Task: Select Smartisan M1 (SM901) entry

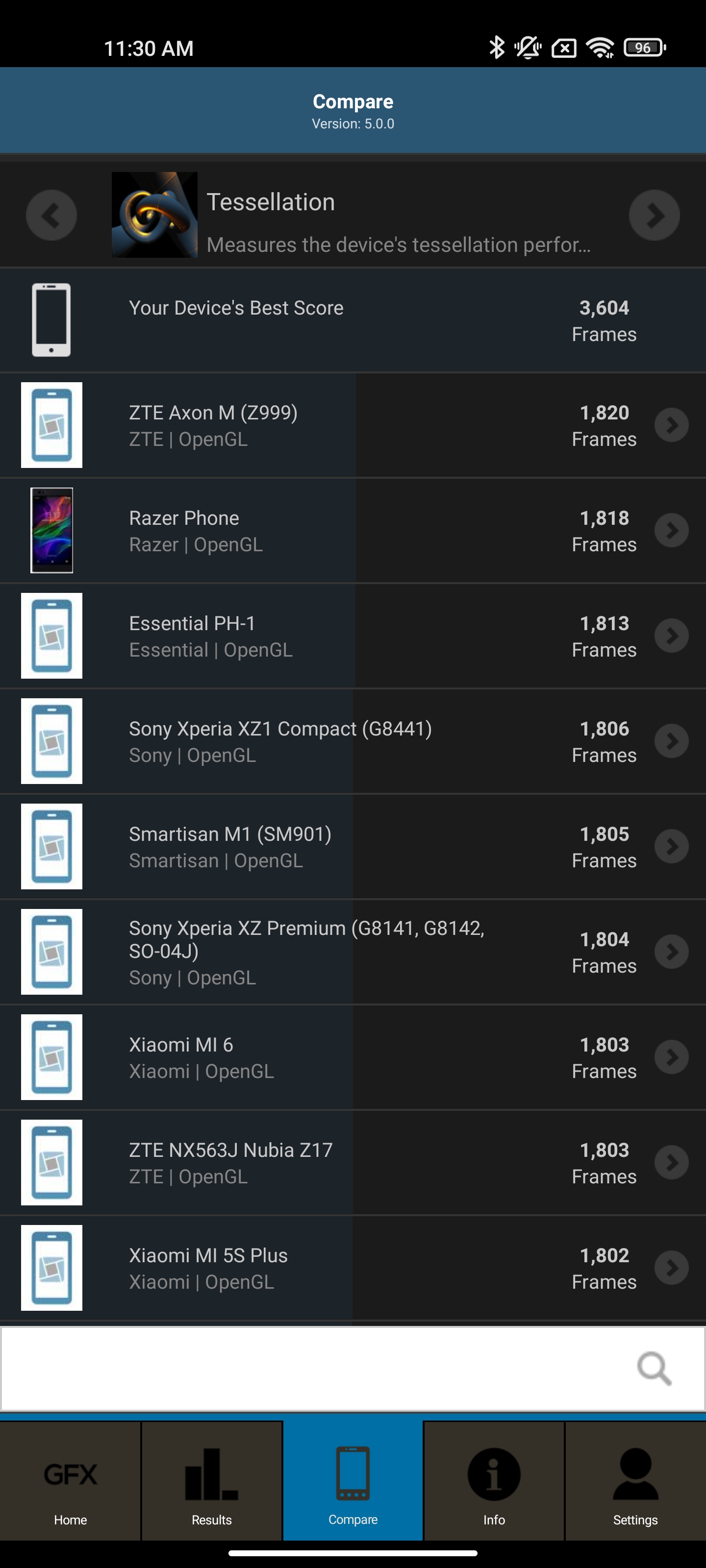Action: click(230, 846)
